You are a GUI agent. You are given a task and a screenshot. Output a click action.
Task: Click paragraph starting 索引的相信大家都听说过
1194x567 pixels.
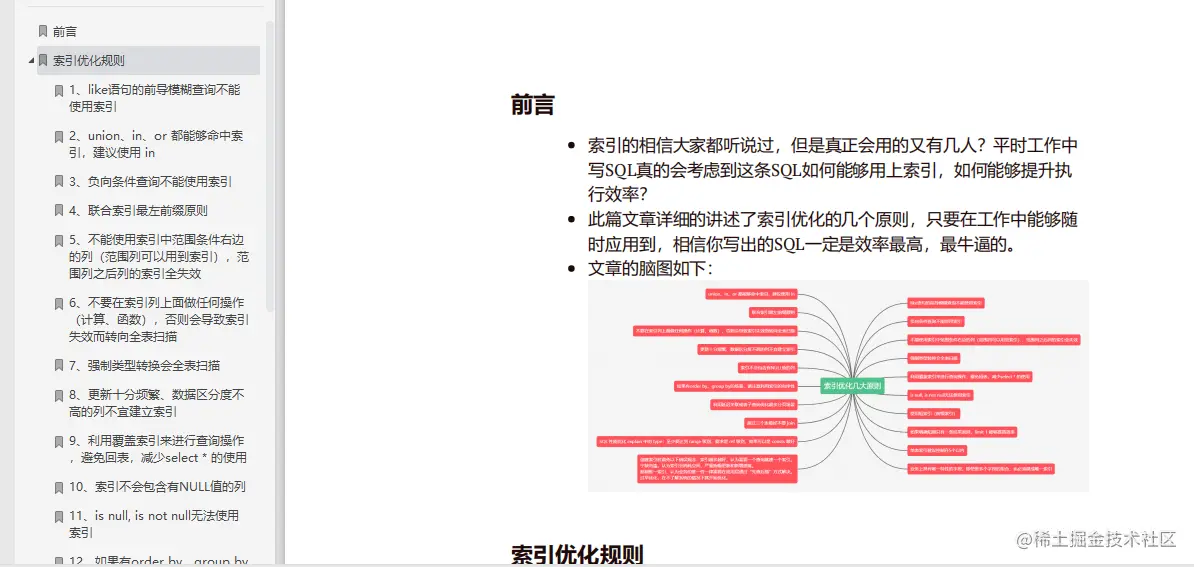tap(833, 169)
